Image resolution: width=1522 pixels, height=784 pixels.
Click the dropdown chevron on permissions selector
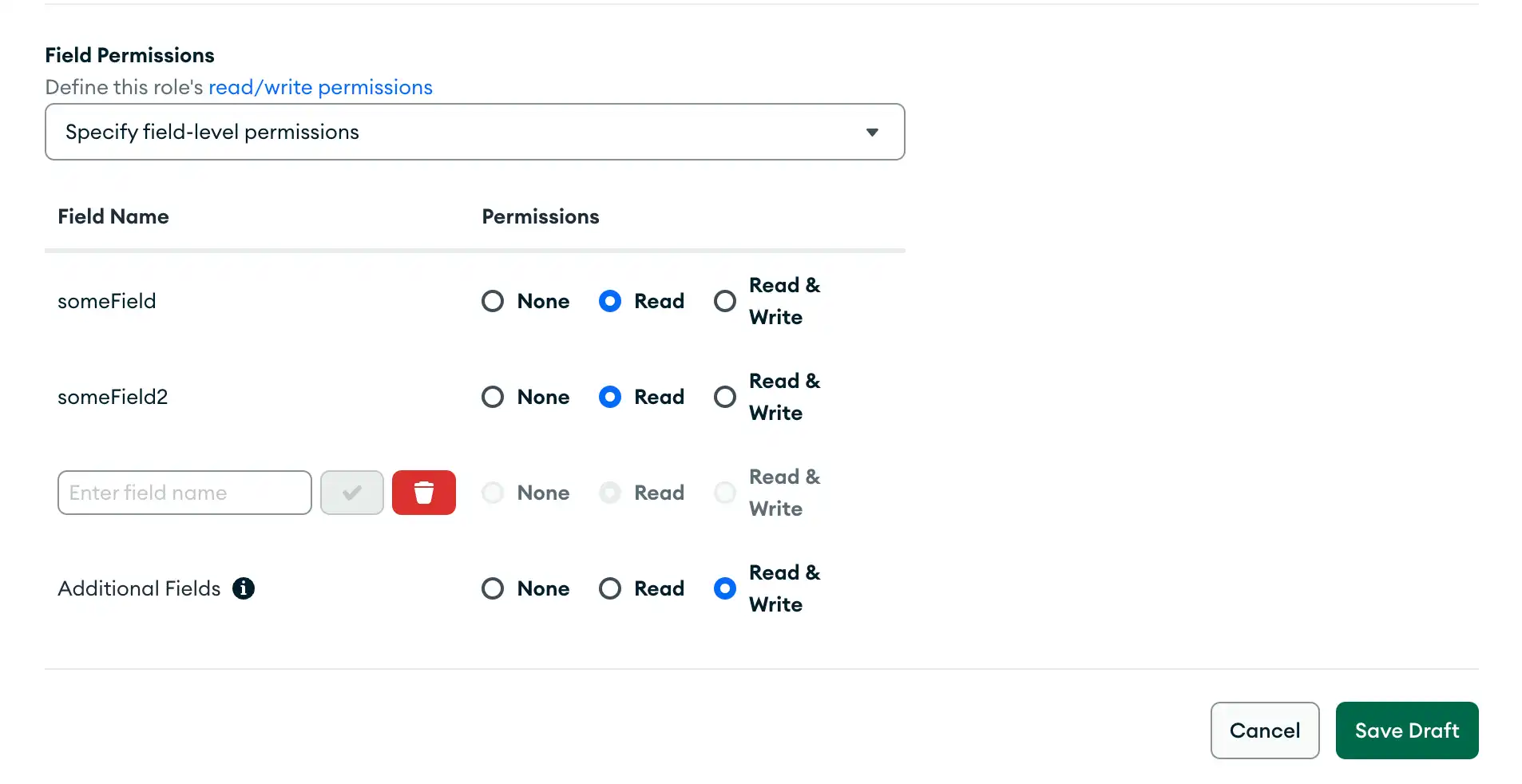coord(872,132)
